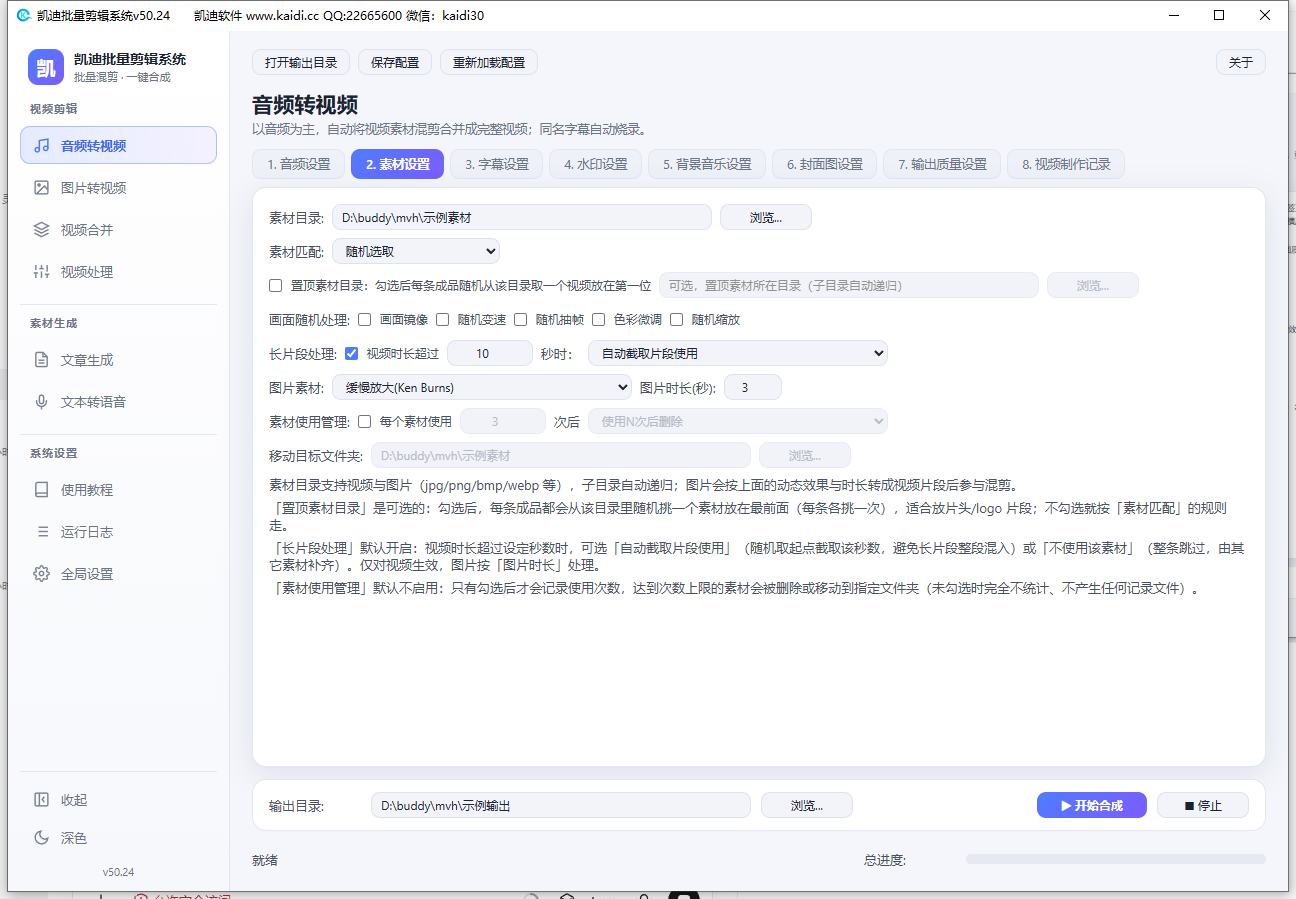
Task: Click the sliders icon beside 视频处理
Action: (x=42, y=272)
